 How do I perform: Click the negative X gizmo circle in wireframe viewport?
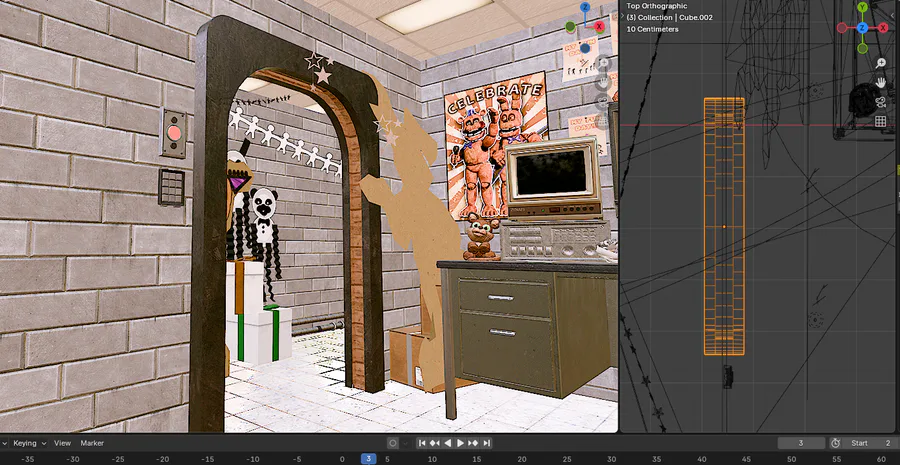coord(842,28)
